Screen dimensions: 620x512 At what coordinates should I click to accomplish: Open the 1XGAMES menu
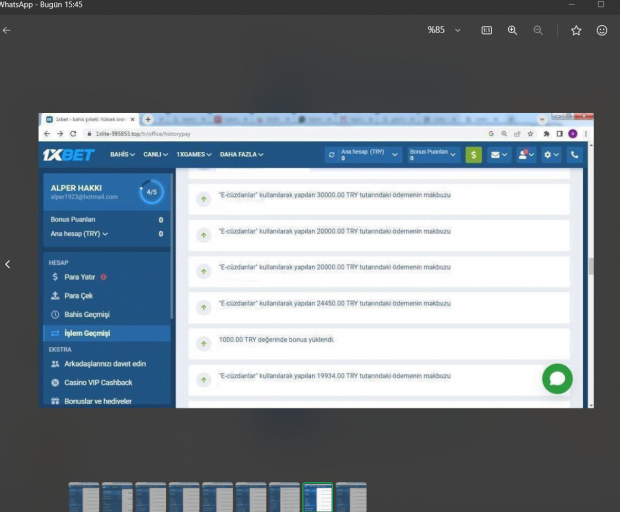[x=194, y=154]
